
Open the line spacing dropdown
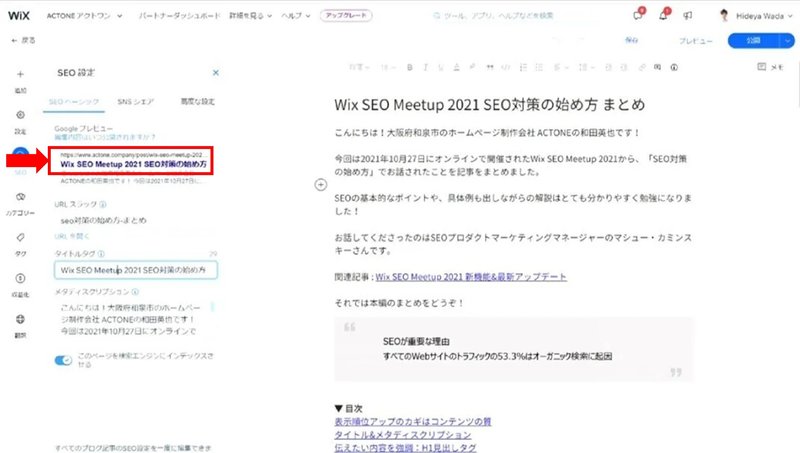click(x=586, y=67)
